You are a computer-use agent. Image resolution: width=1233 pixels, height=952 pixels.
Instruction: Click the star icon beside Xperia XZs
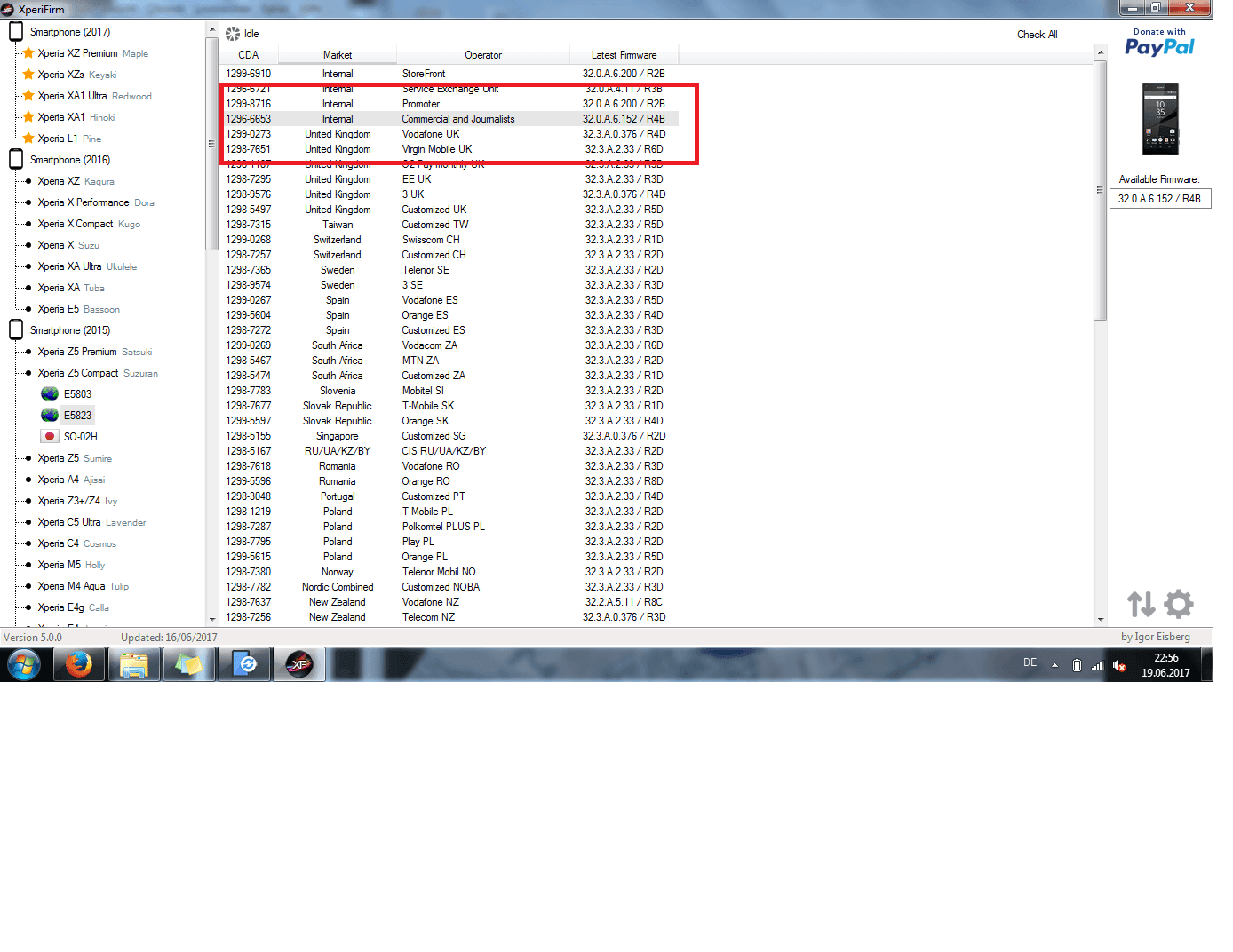28,75
